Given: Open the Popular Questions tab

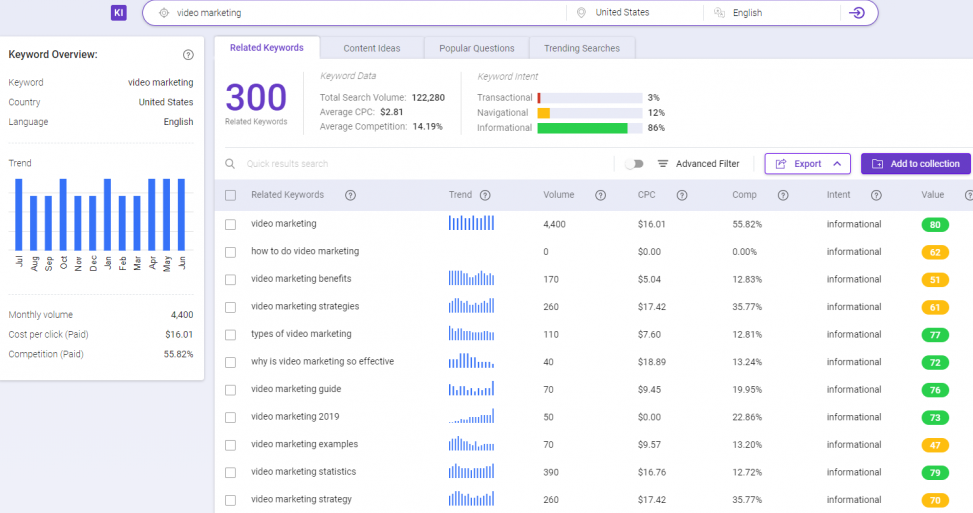Looking at the screenshot, I should point(477,48).
